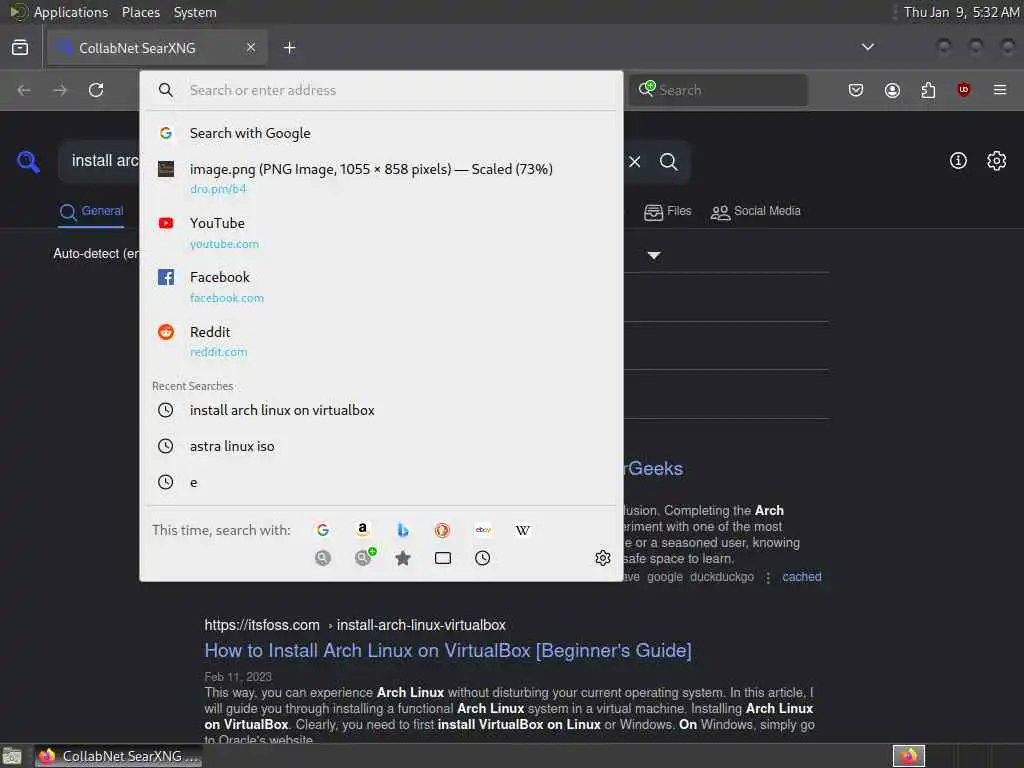Click the grey SearXNG search engine icon

tap(323, 558)
